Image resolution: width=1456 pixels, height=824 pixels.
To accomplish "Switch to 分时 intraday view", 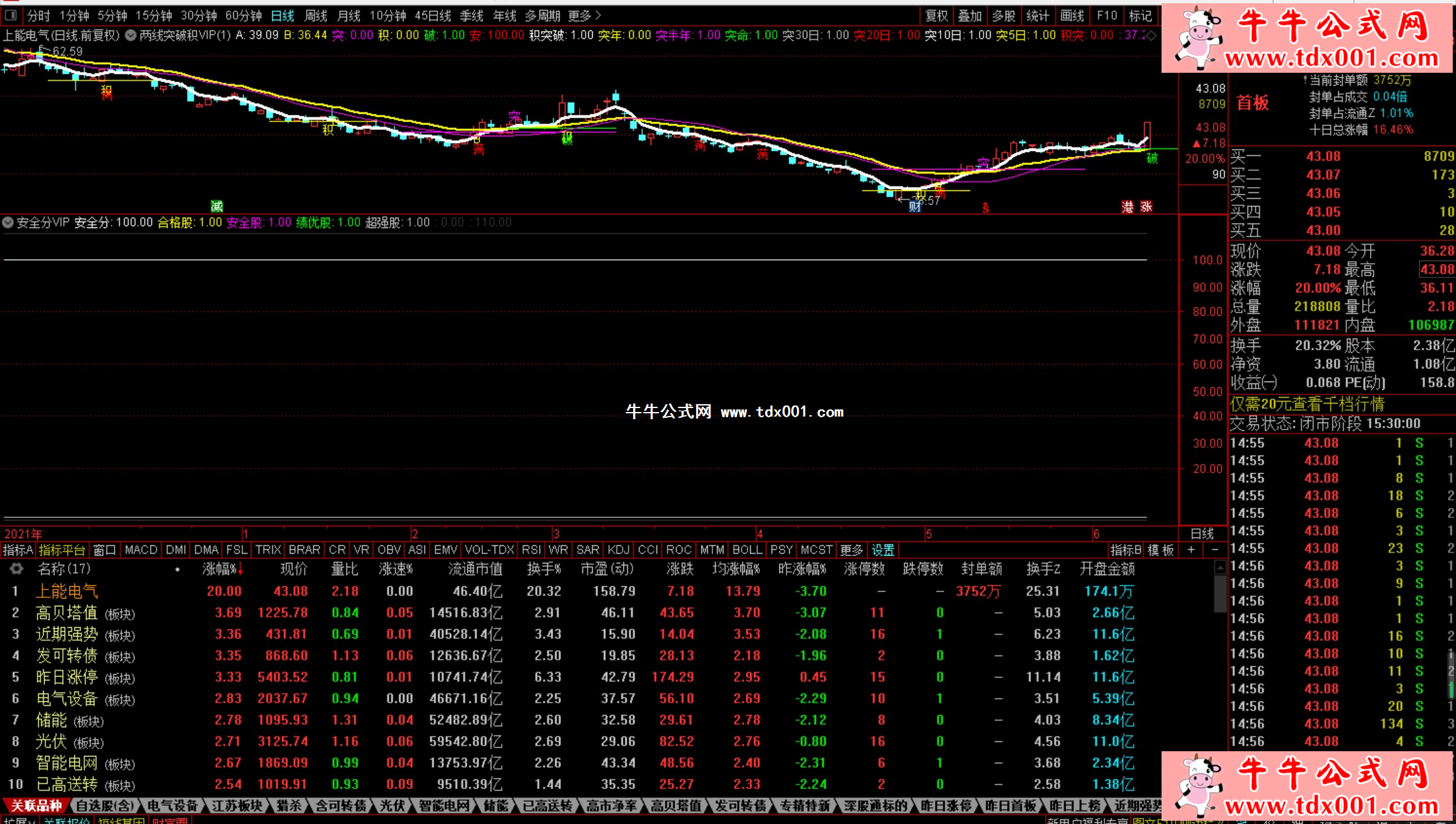I will 38,16.
